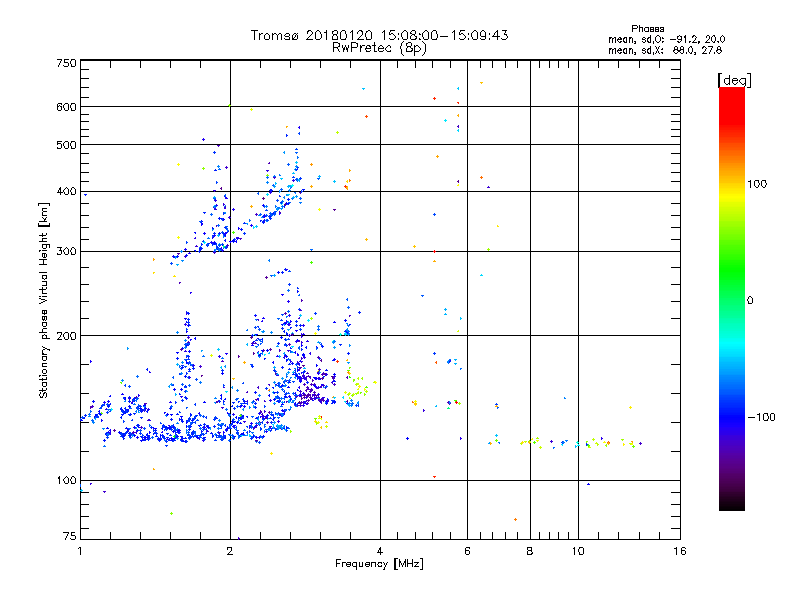Click the '400' y-axis tick label

pyautogui.click(x=66, y=191)
